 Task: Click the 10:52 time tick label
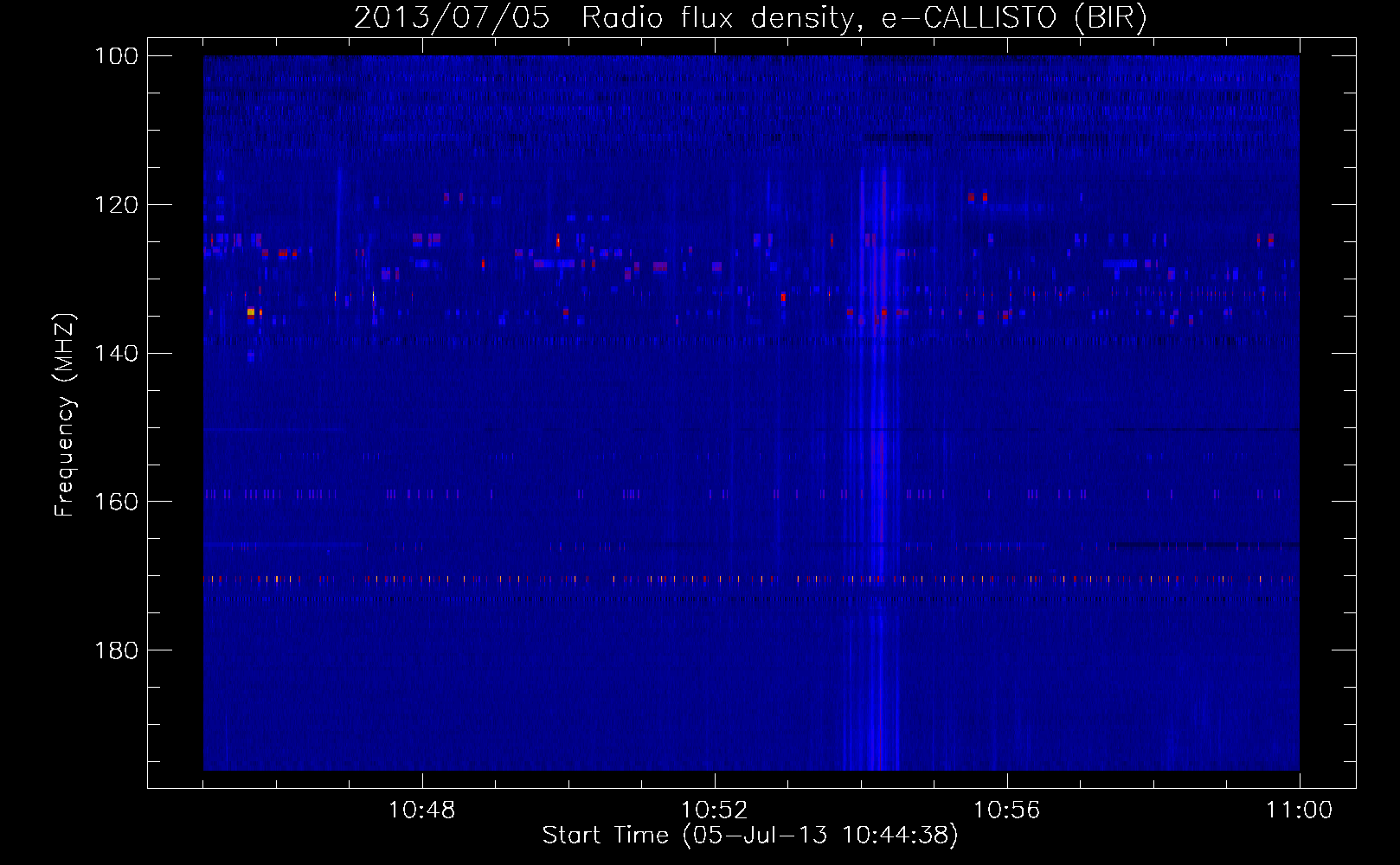(714, 811)
